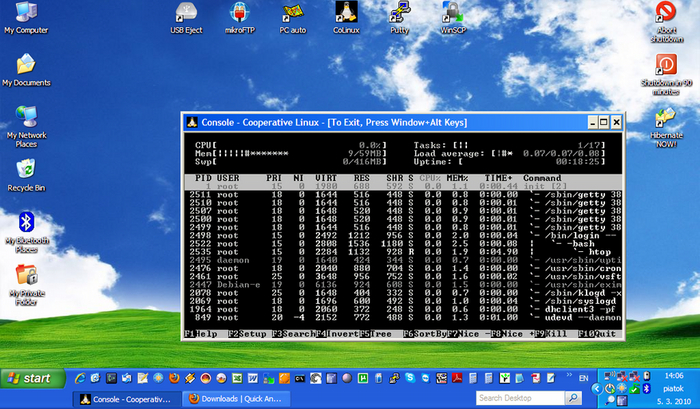Launch the Putty desktop icon

coord(400,14)
